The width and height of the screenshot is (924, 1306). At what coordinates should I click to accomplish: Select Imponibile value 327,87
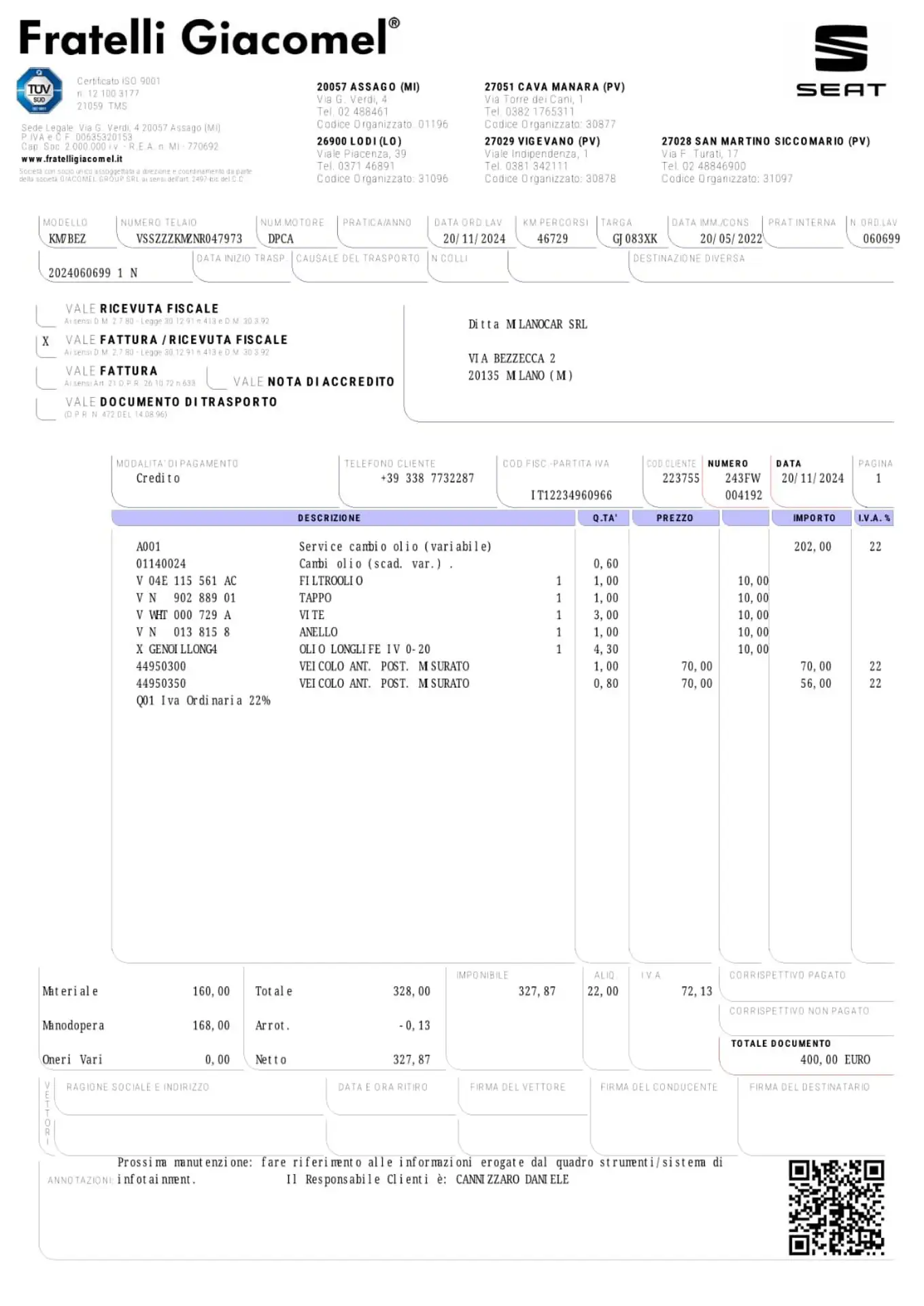[x=536, y=991]
